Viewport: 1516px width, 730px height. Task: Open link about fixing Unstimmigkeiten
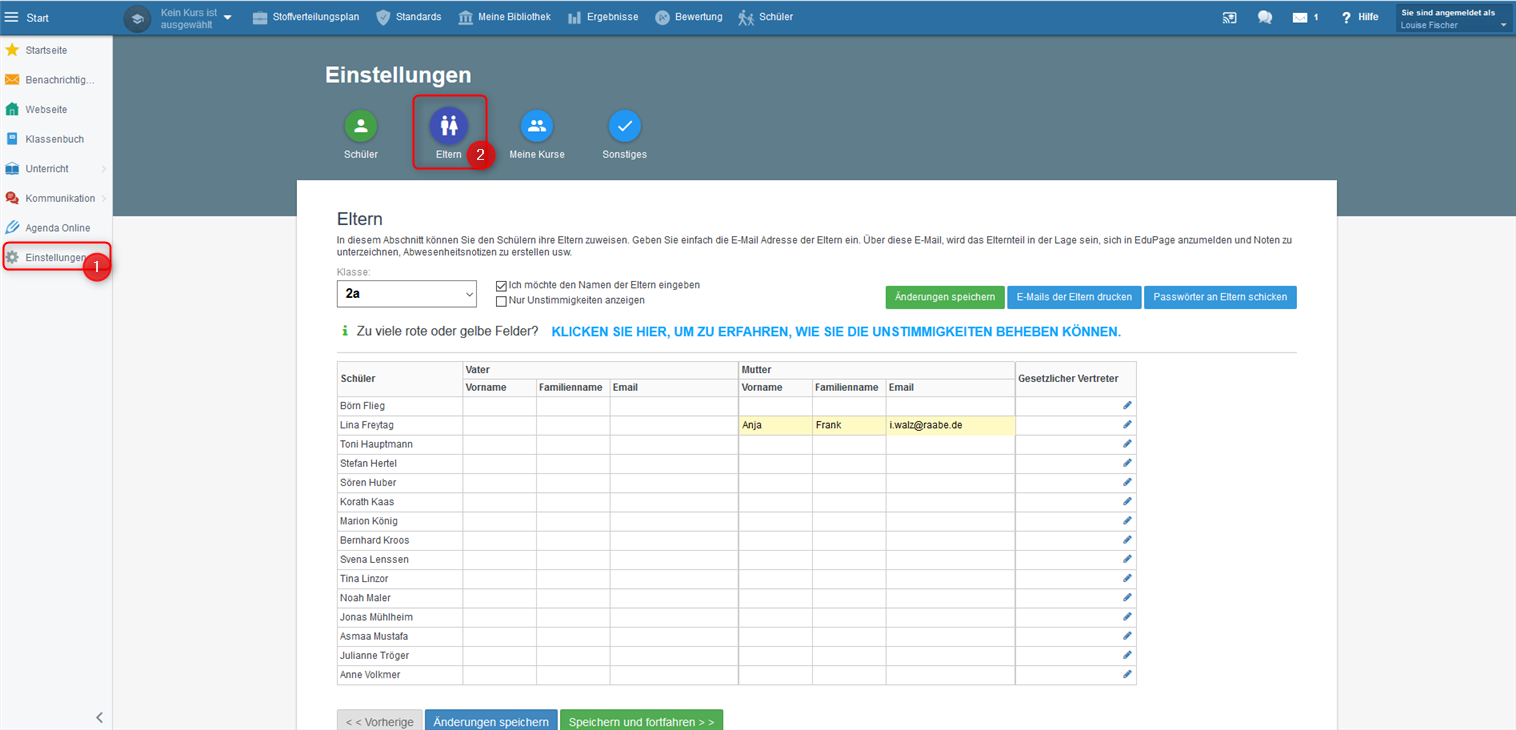coord(836,331)
